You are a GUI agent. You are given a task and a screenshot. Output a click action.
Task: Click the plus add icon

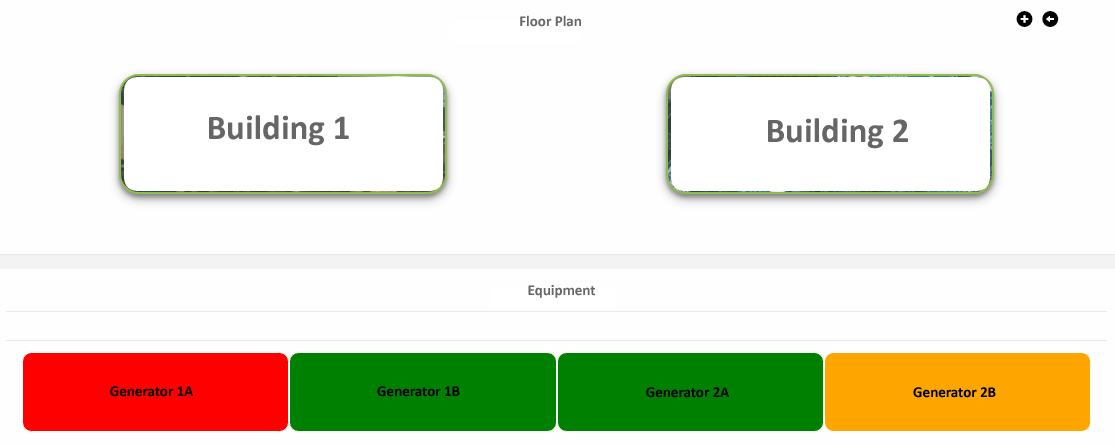coord(1024,19)
